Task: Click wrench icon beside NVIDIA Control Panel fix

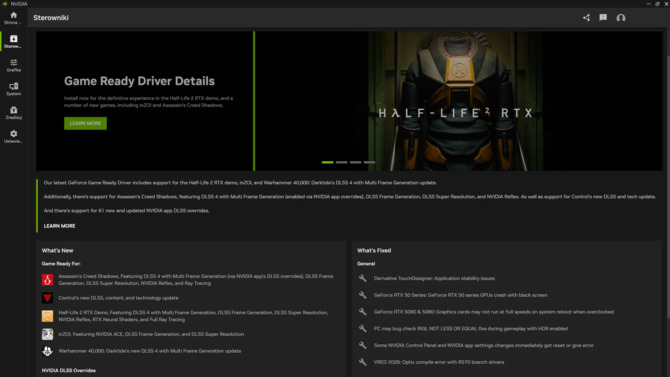Action: click(x=363, y=345)
